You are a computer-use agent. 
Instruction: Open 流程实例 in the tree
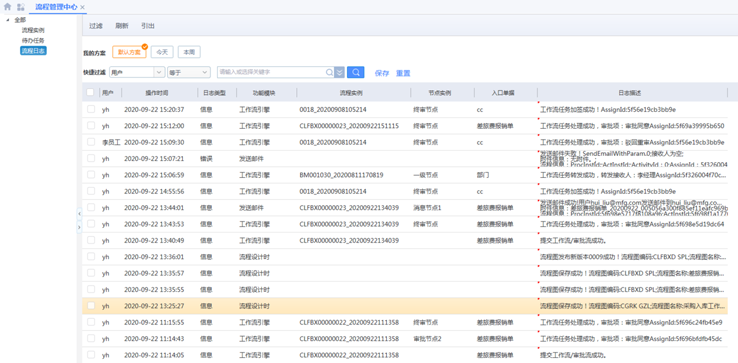click(x=33, y=31)
